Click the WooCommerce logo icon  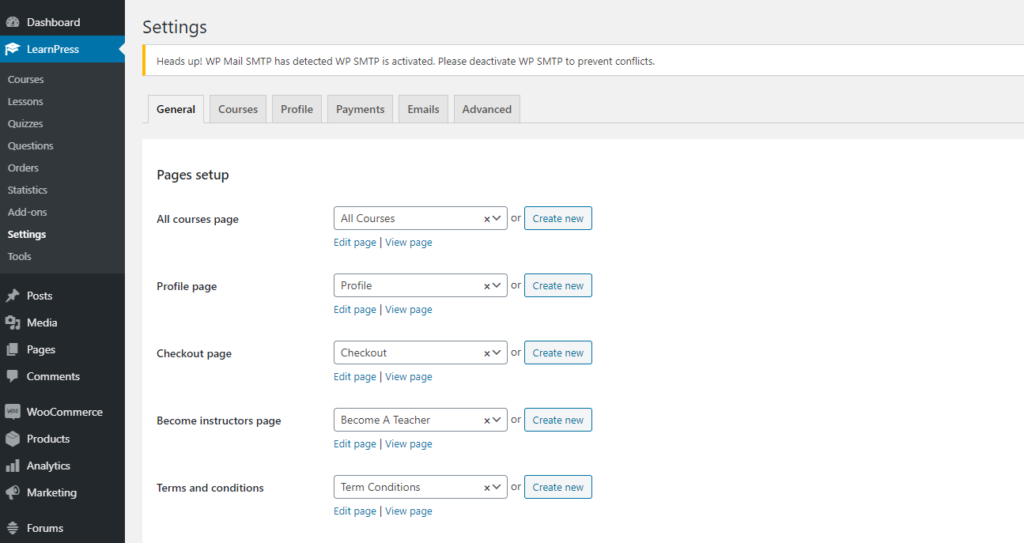13,412
